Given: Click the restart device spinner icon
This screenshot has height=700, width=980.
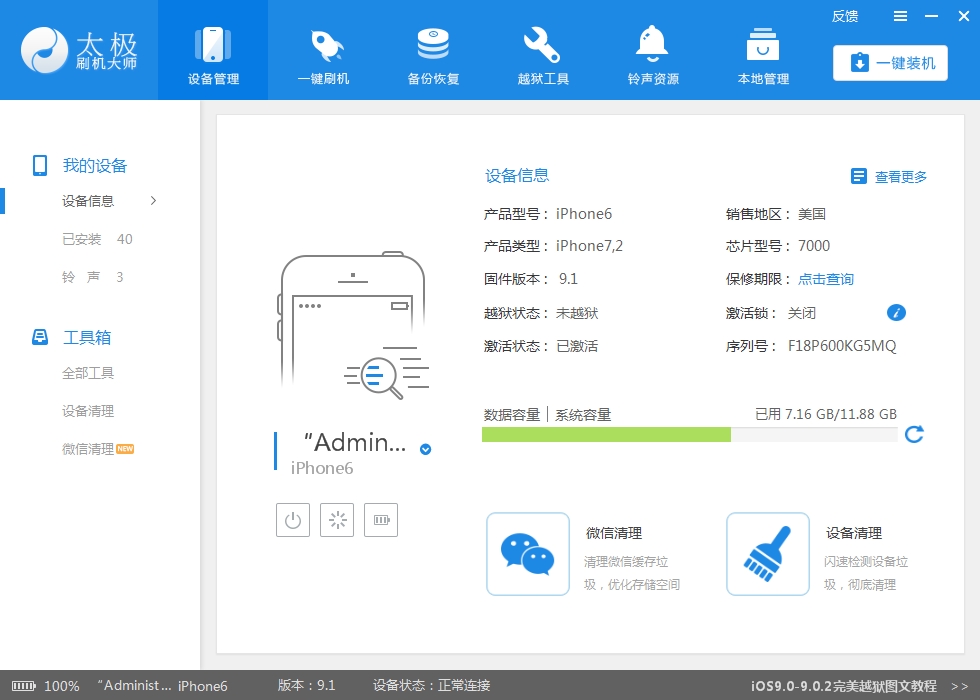Looking at the screenshot, I should (336, 519).
